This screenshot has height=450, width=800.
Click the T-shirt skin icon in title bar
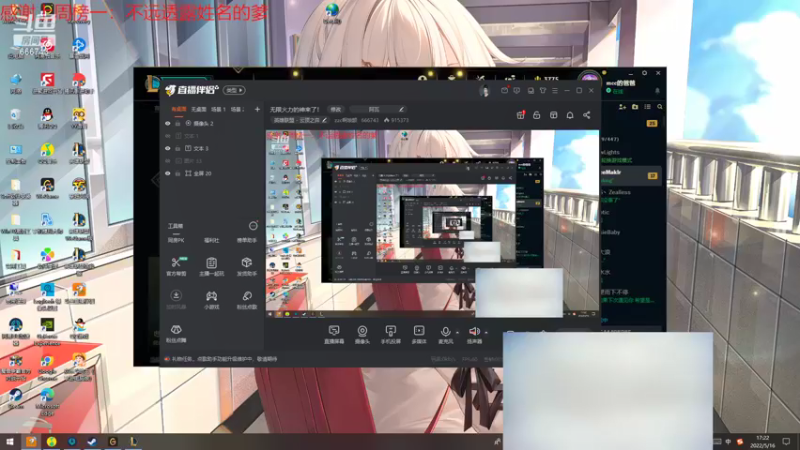(543, 90)
